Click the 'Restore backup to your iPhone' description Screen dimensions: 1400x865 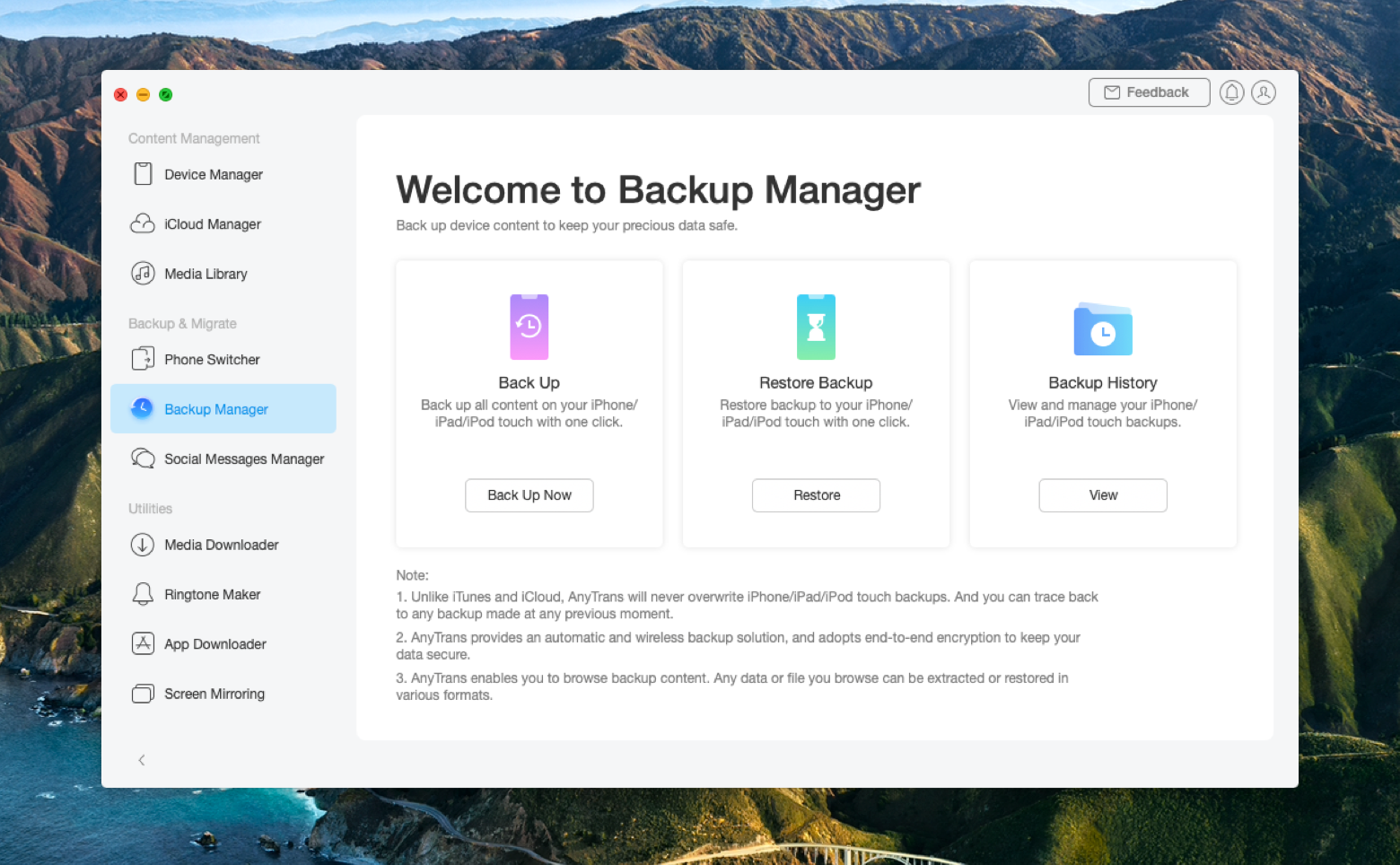[816, 414]
